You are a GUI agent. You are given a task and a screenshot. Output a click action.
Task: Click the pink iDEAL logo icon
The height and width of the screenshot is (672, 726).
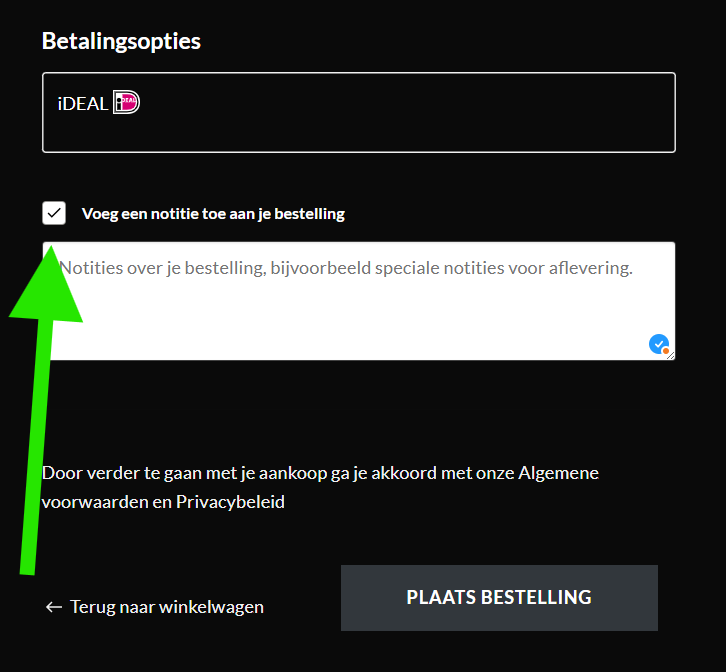click(x=126, y=102)
